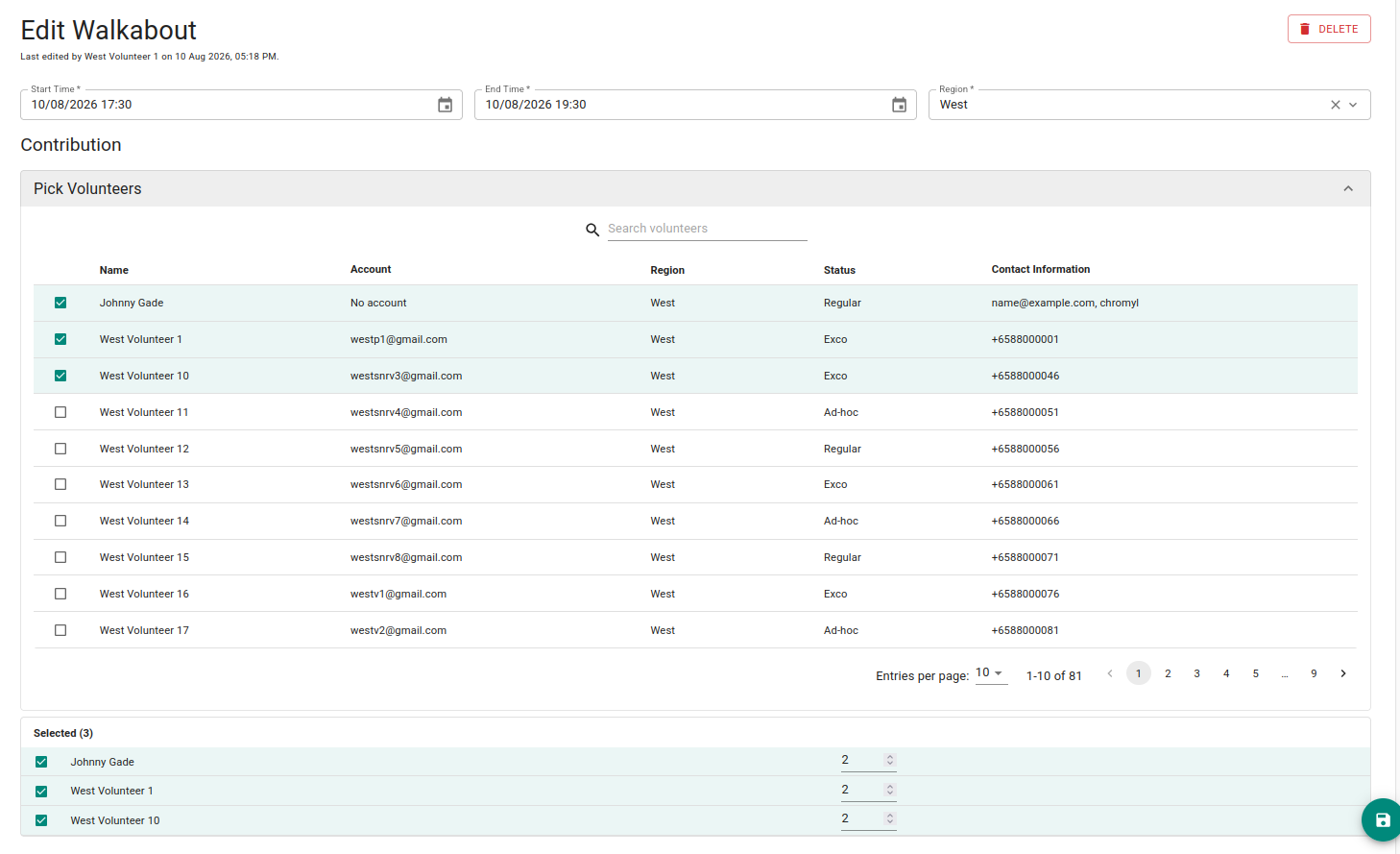Viewport: 1400px width, 854px height.
Task: Click the search volunteers magnifier icon
Action: (592, 230)
